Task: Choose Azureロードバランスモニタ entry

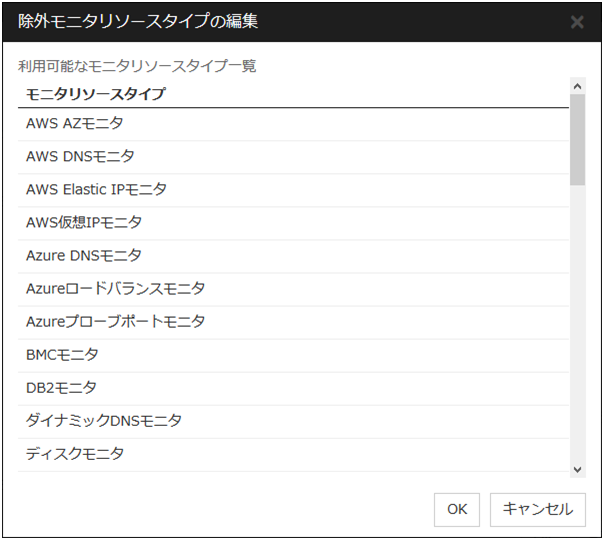Action: pos(116,289)
